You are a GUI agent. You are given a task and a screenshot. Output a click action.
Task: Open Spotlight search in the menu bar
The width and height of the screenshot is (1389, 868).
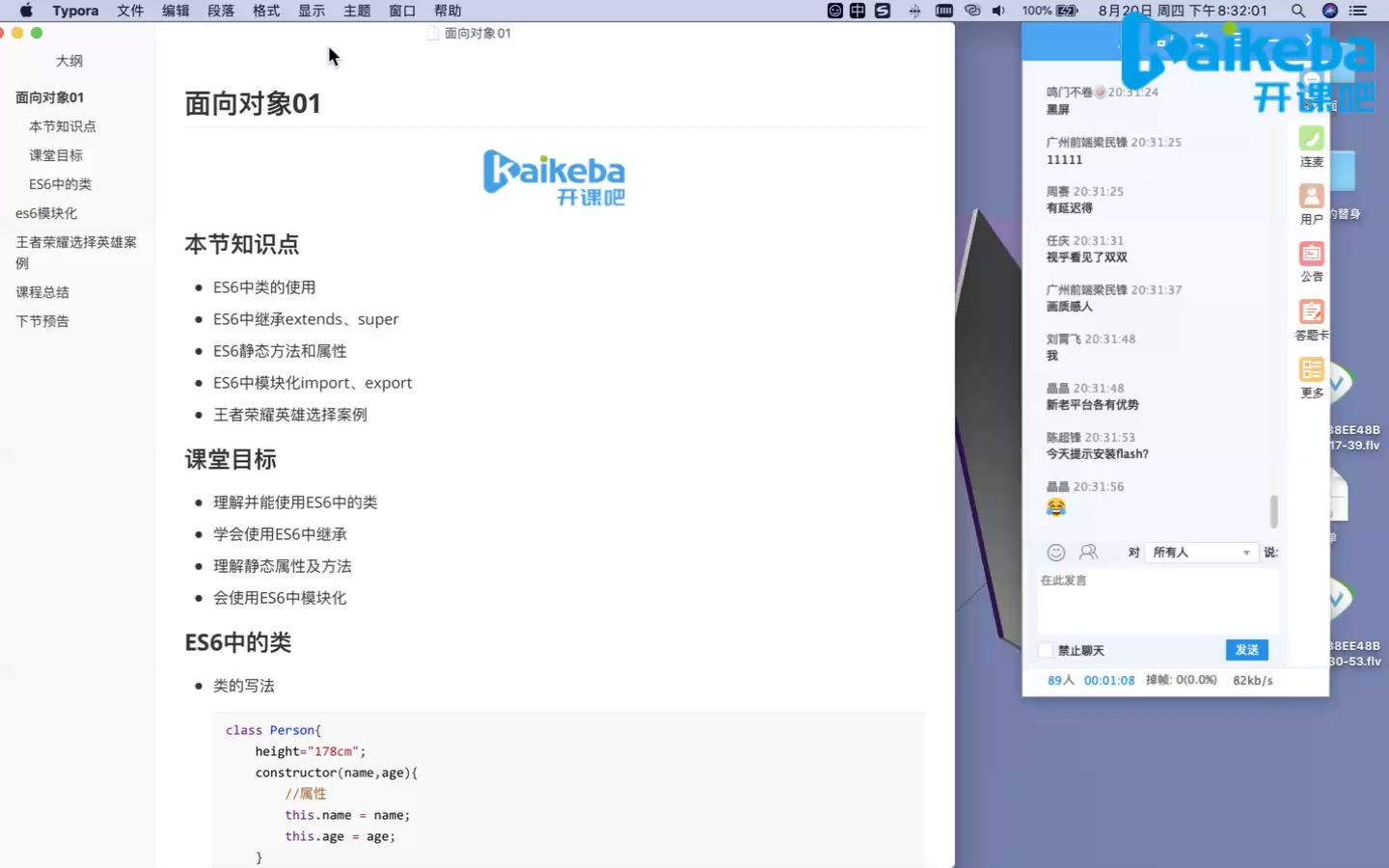(x=1298, y=11)
